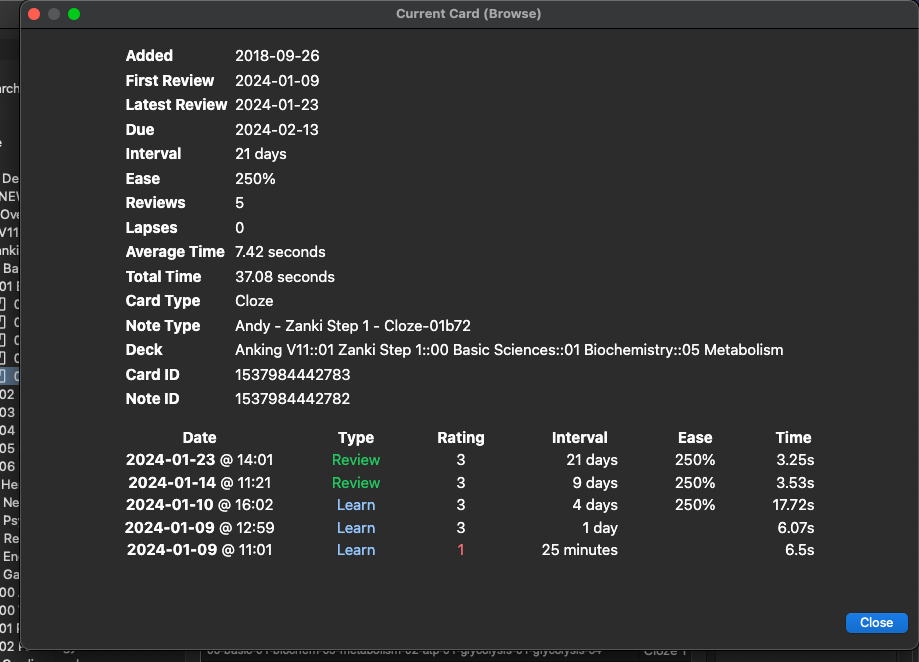Click the Due date 2024-02-13
919x662 pixels.
pos(277,130)
